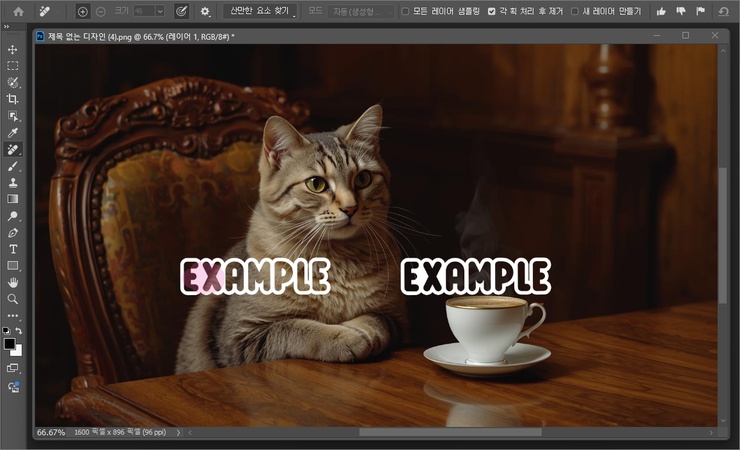The width and height of the screenshot is (740, 450).
Task: Select the Eyedropper tool
Action: (13, 132)
